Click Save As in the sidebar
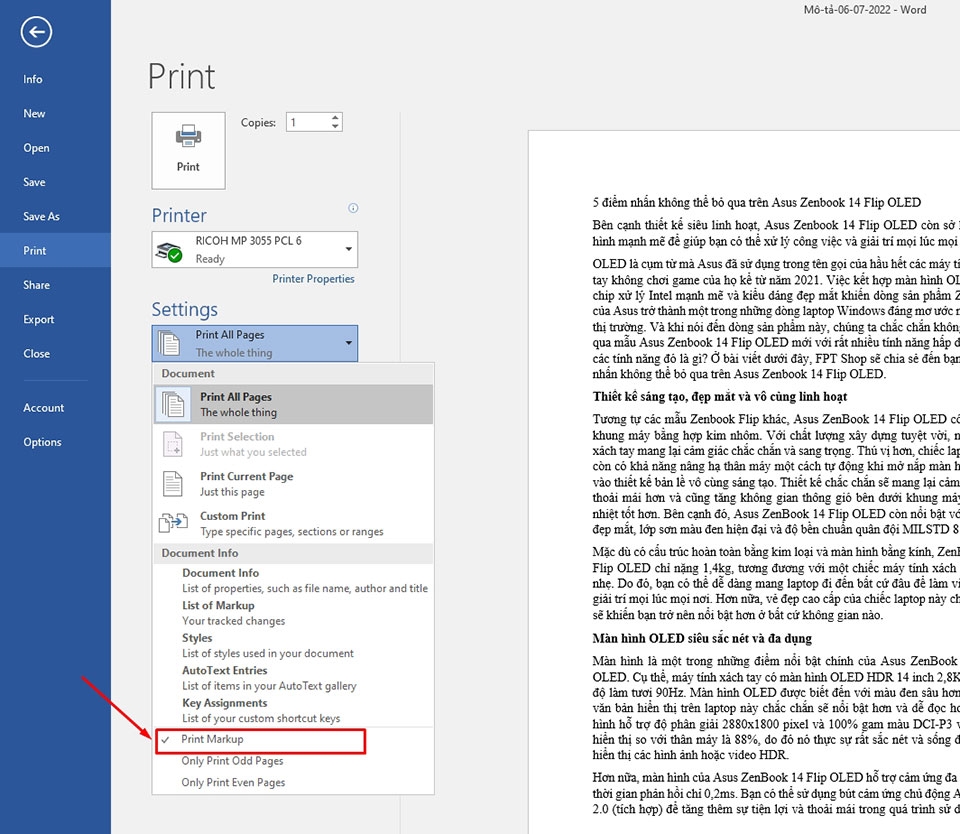 coord(55,217)
